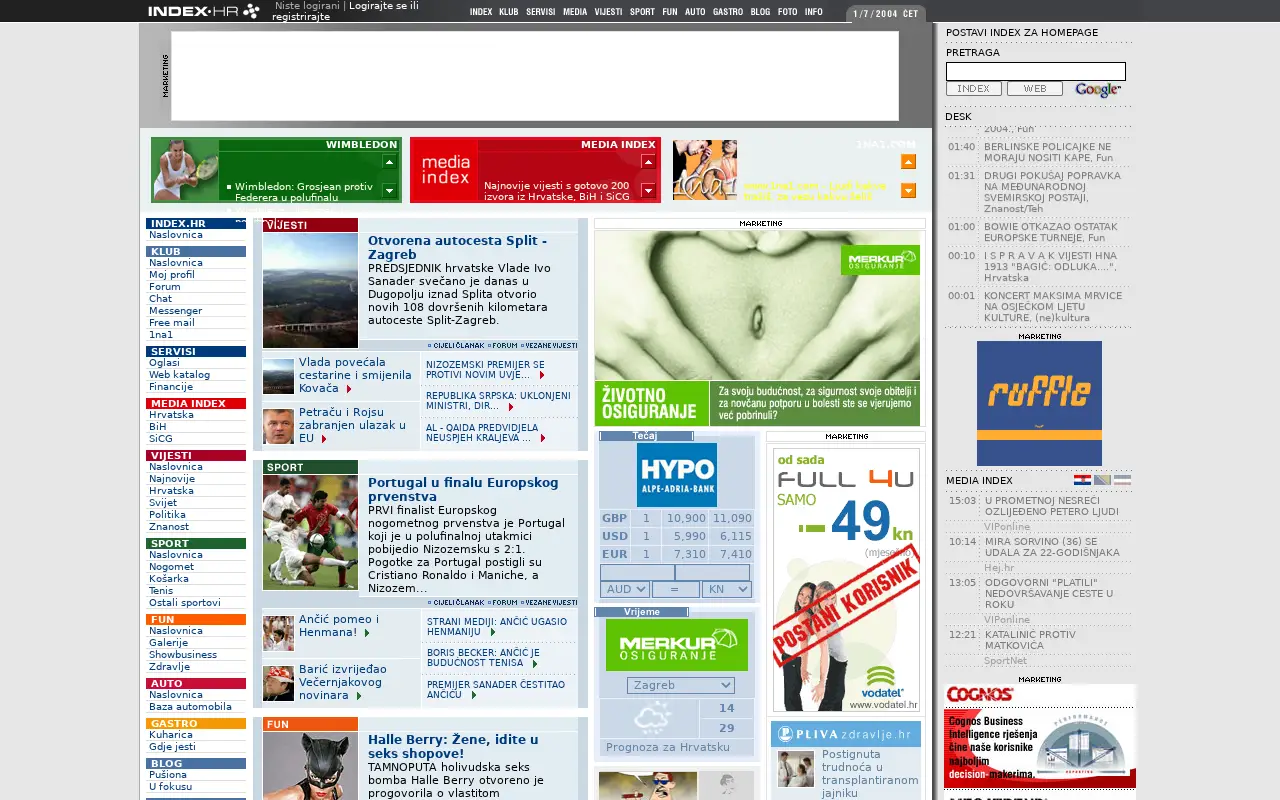Screen dimensions: 1280x800
Task: Click red arrow after Vlada povećala cestarine
Action: [349, 388]
